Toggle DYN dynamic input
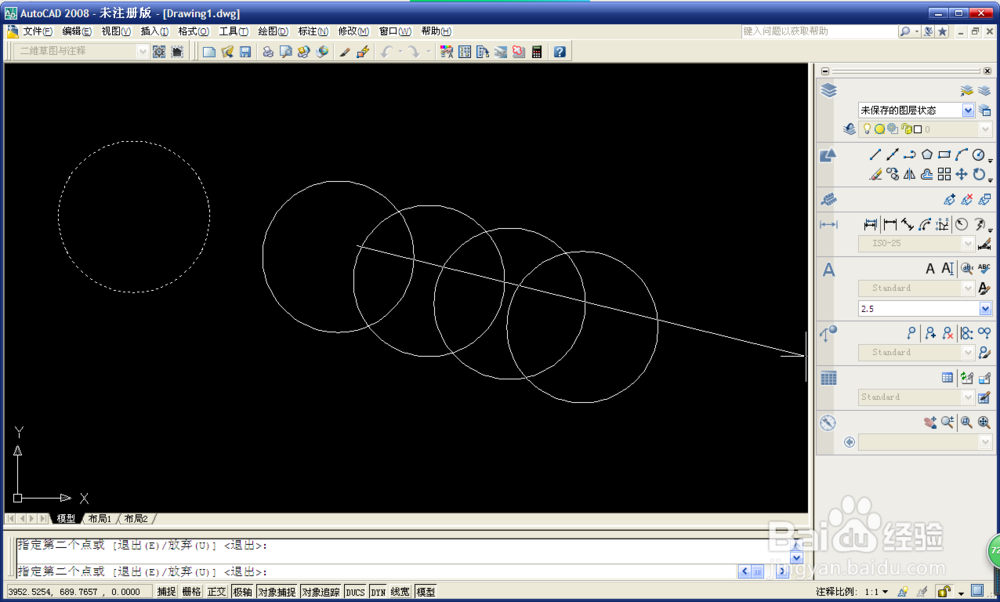Image resolution: width=1000 pixels, height=602 pixels. (x=378, y=592)
